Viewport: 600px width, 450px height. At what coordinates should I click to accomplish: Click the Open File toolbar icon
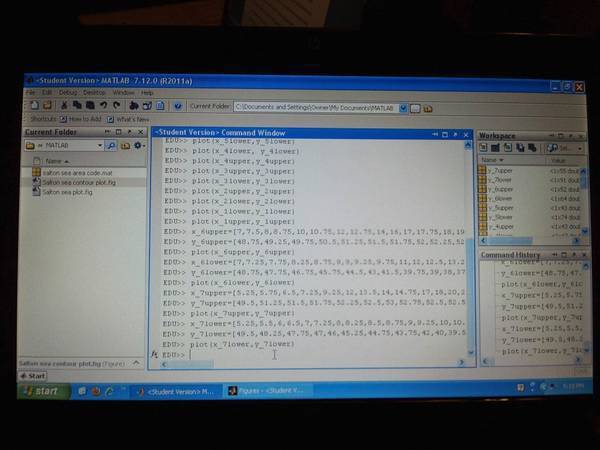(x=47, y=105)
